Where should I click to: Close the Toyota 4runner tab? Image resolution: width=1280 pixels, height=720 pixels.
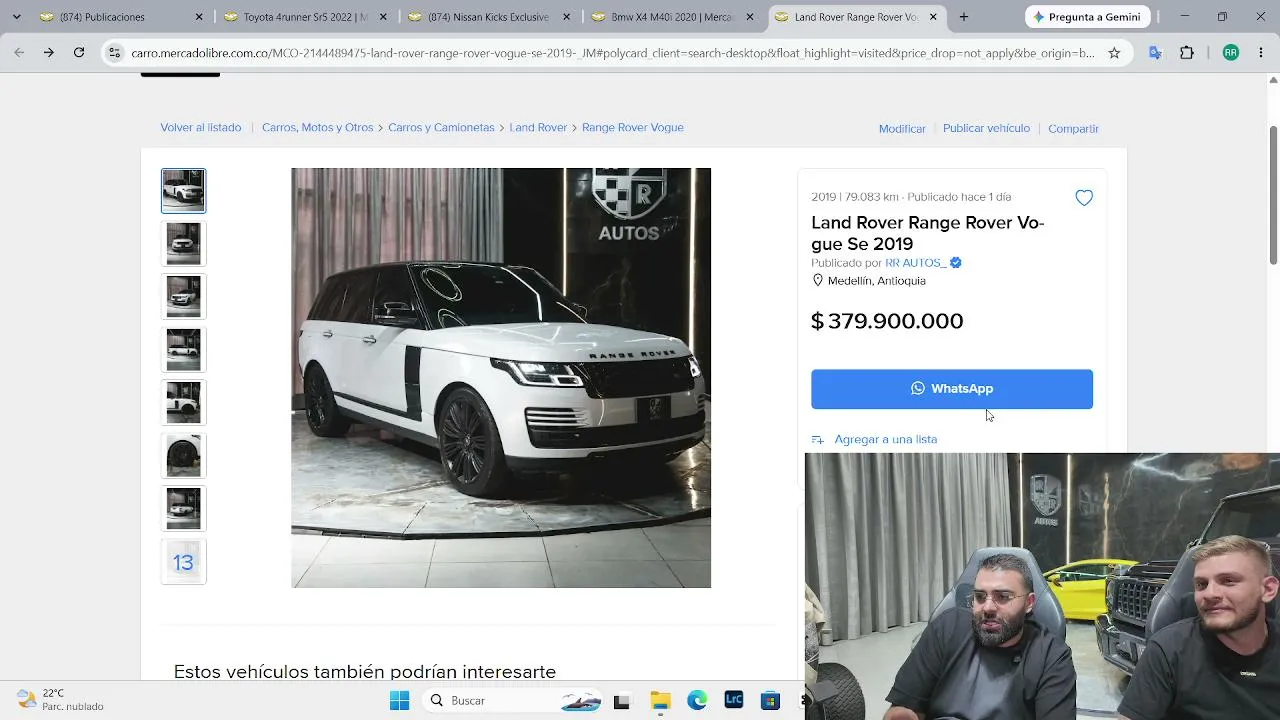383,17
